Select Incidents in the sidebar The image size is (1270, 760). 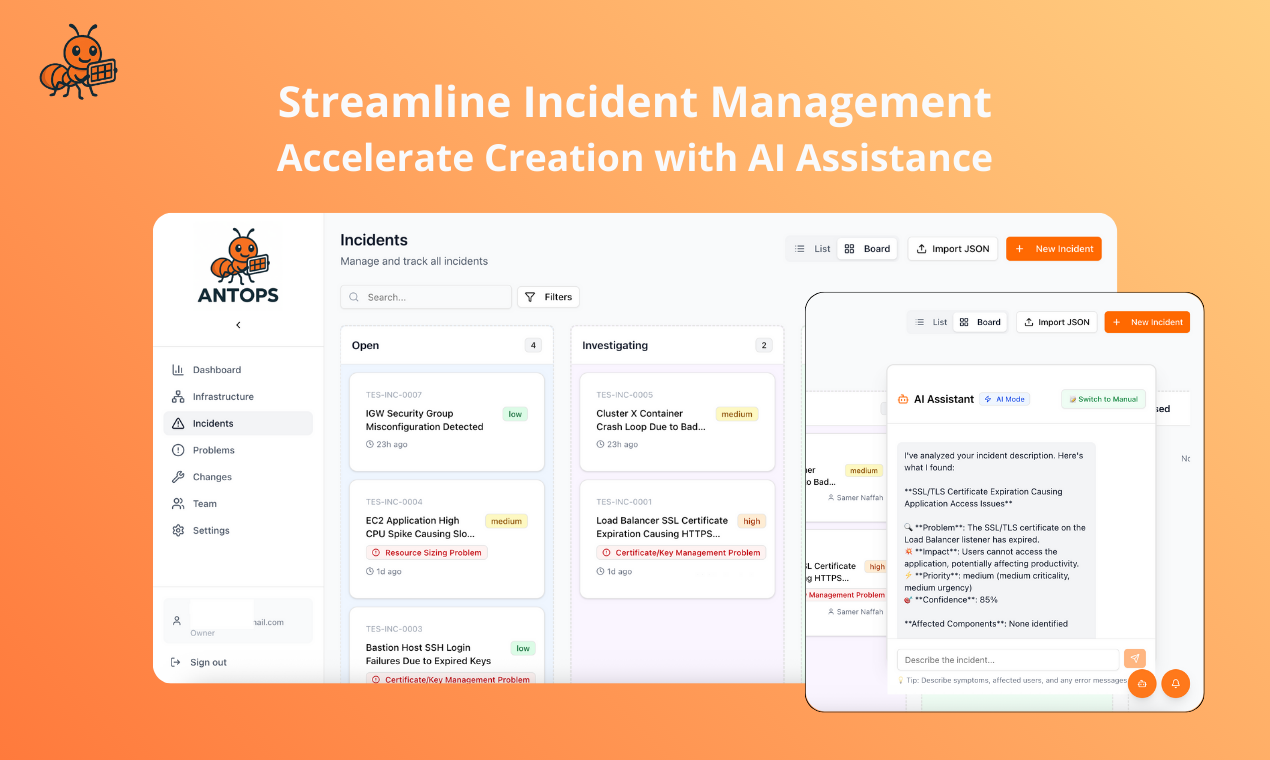click(238, 424)
